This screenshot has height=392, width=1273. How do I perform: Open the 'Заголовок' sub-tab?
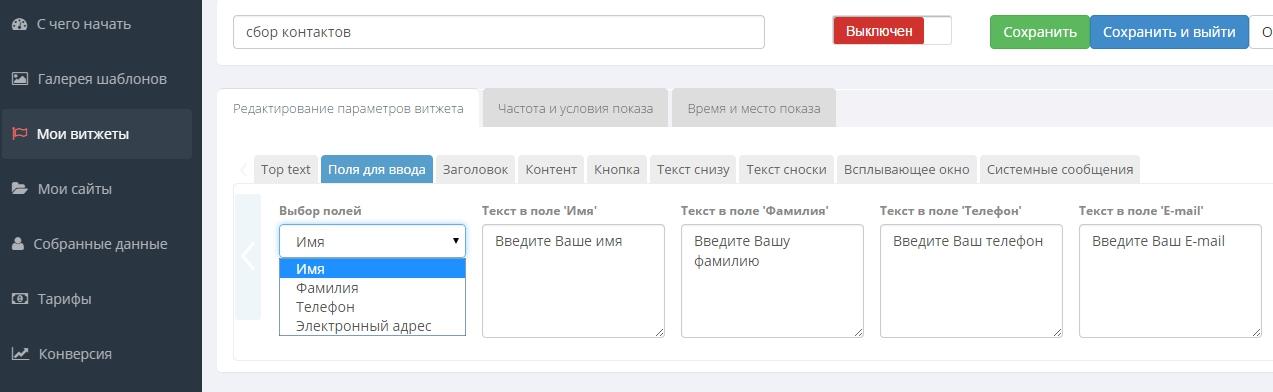[x=475, y=169]
